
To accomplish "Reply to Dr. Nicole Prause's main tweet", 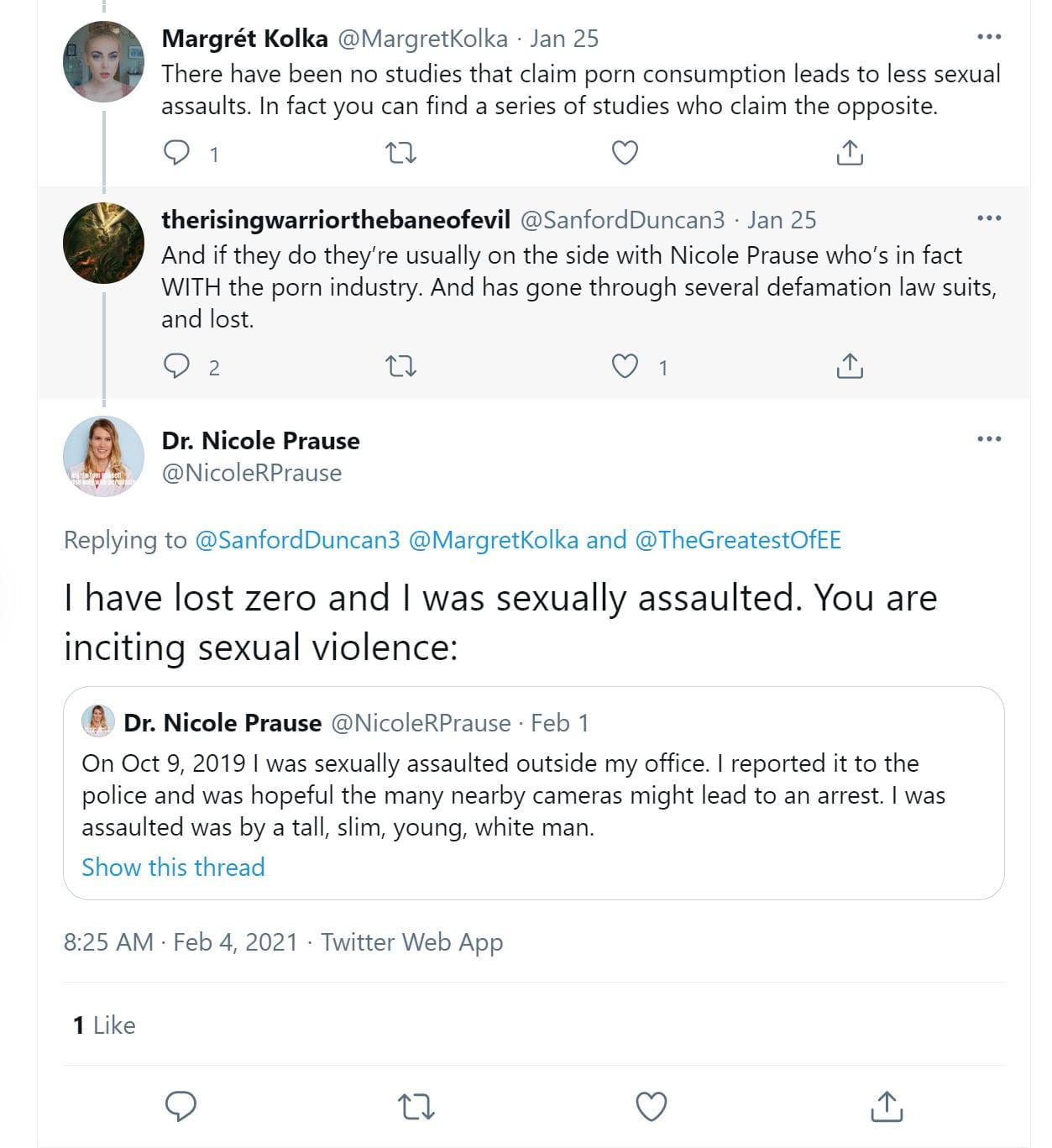I will tap(181, 1106).
